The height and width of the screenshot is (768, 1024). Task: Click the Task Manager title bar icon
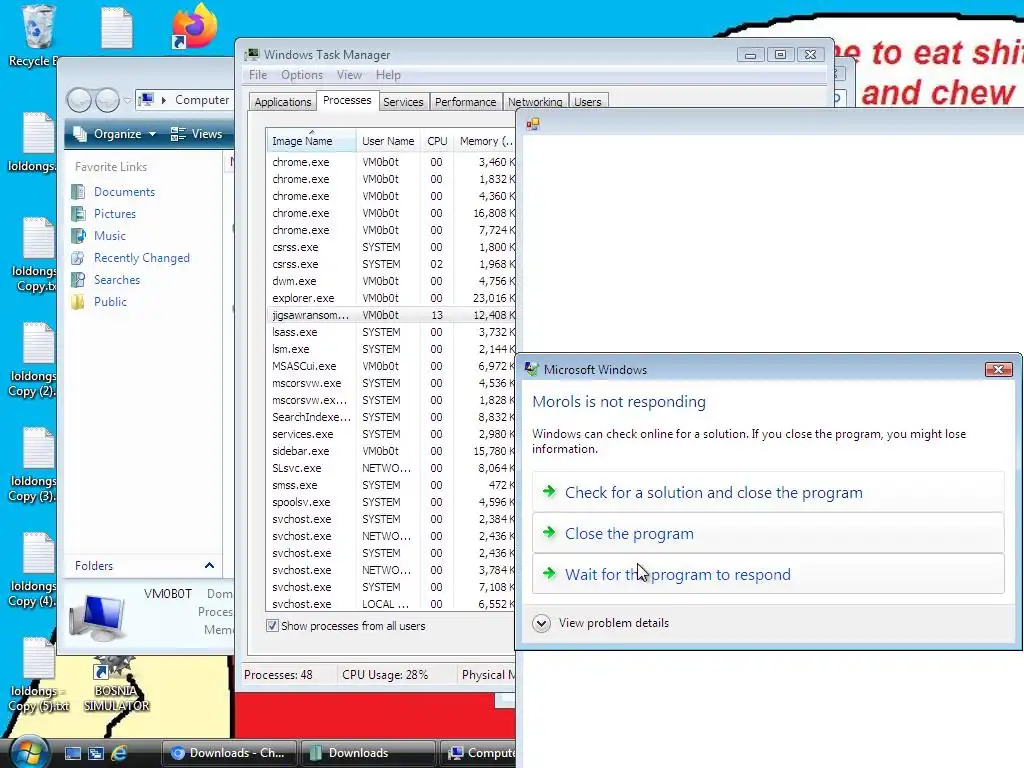tap(252, 54)
